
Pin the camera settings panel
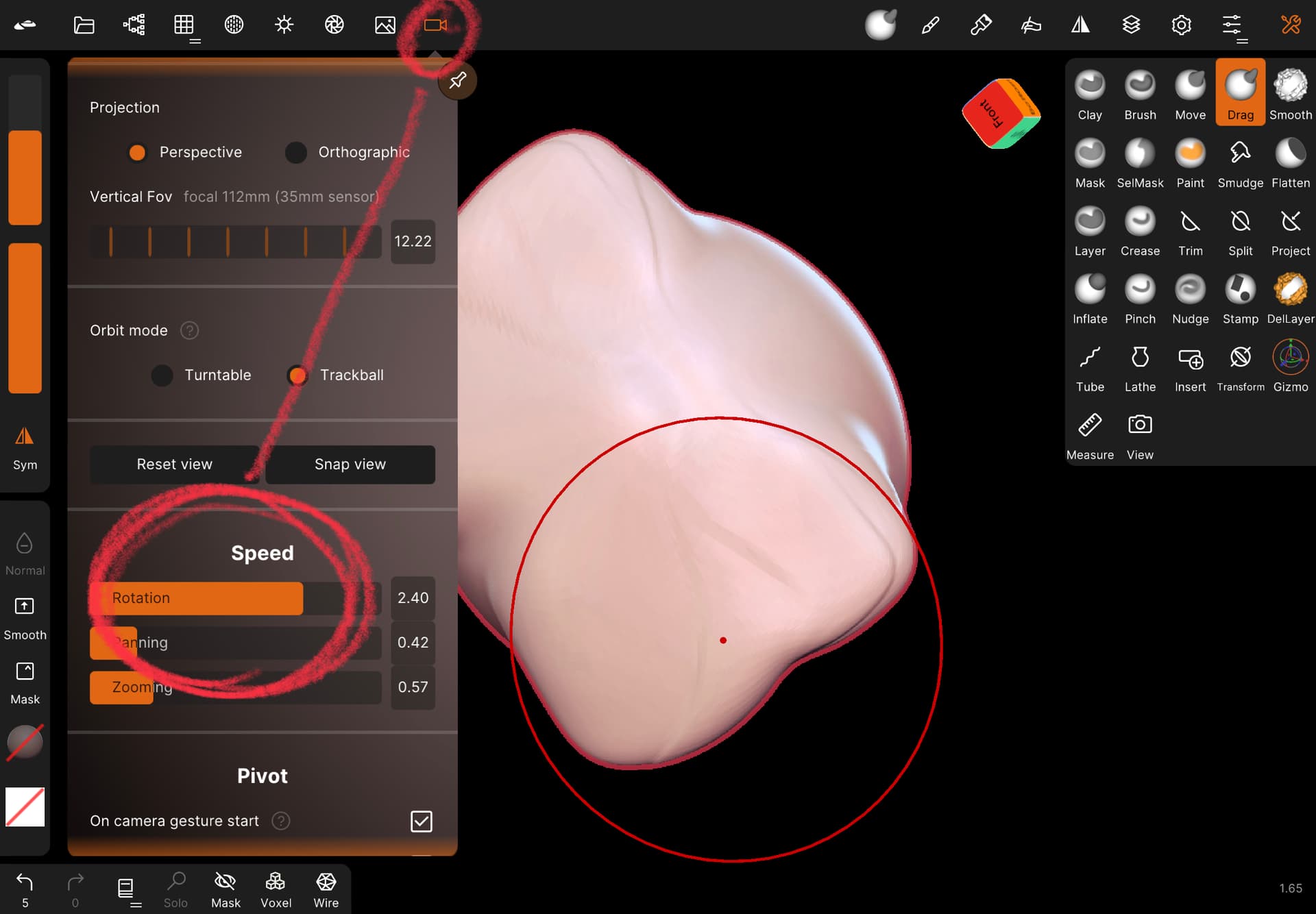point(457,81)
